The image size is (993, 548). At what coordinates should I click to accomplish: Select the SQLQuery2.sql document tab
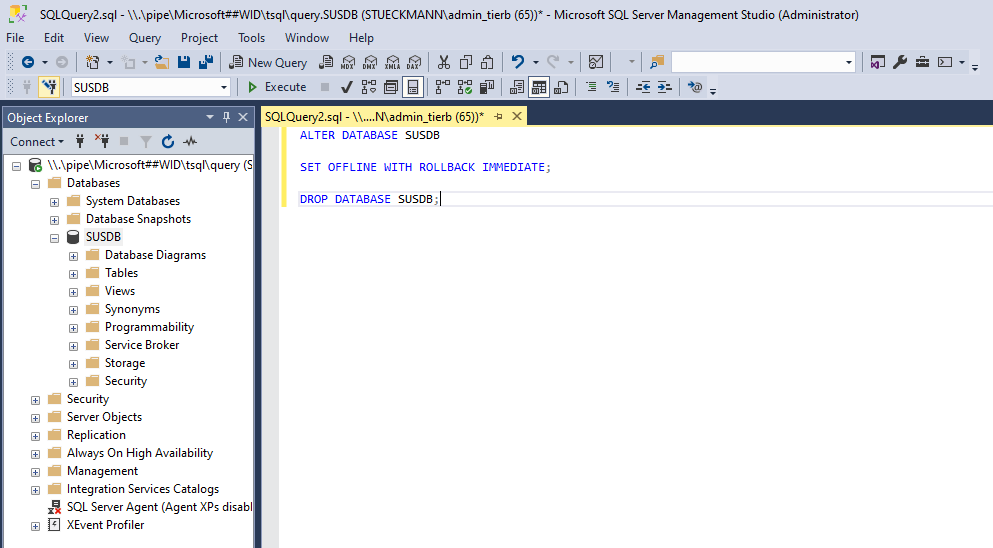coord(374,117)
